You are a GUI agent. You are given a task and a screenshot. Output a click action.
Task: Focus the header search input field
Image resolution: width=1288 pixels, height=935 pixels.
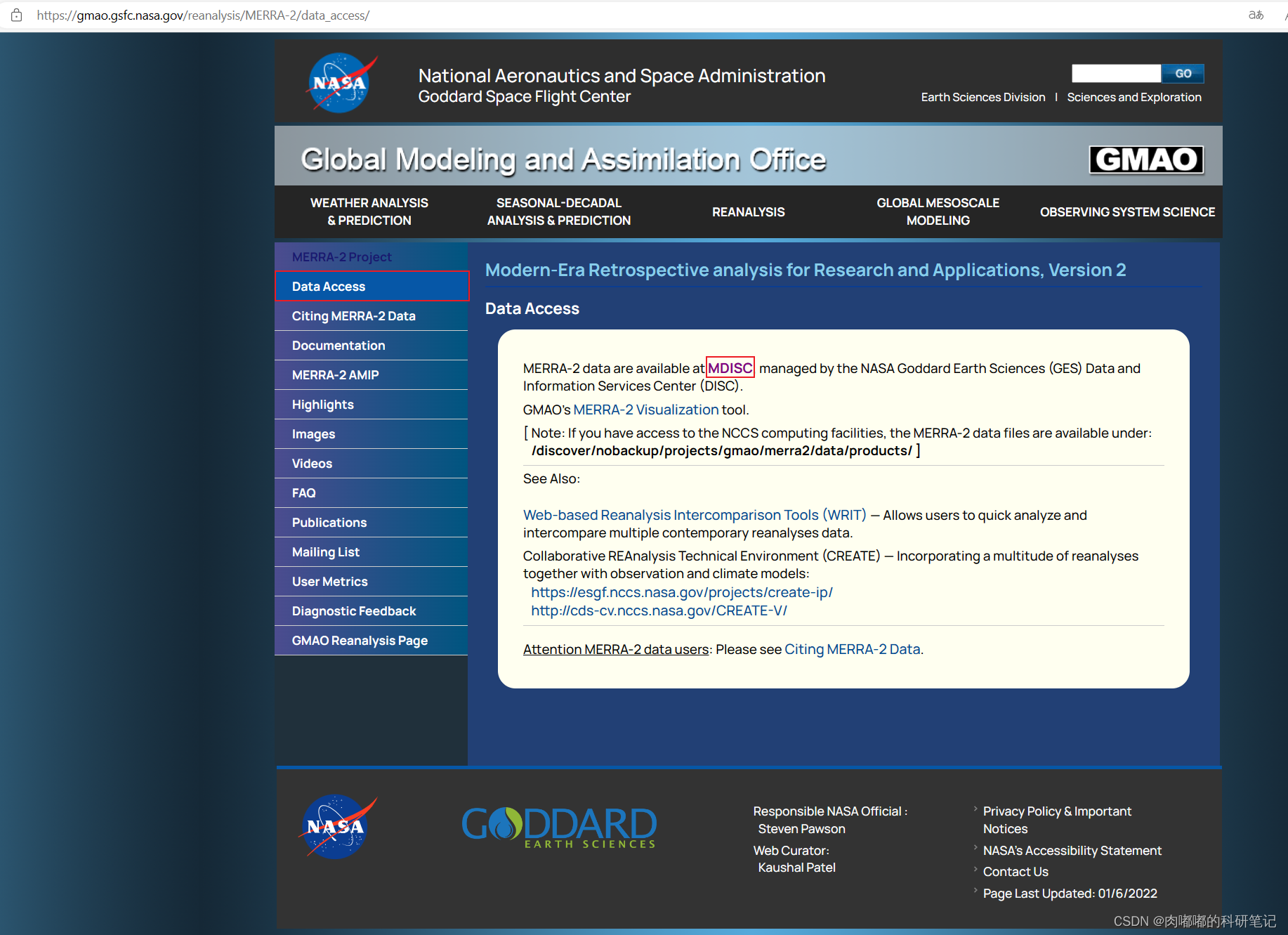coord(1116,74)
